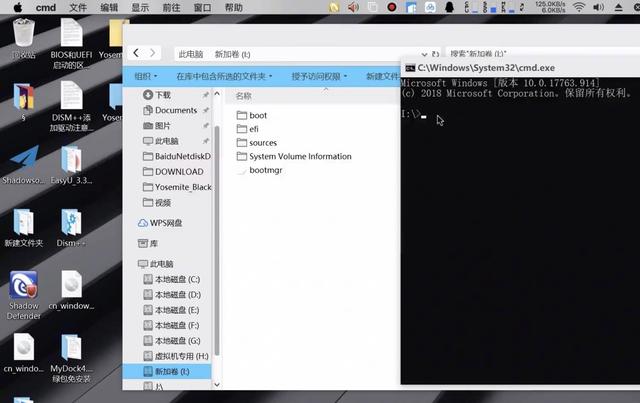Open the DISM++ document icon on desktop

(71, 106)
